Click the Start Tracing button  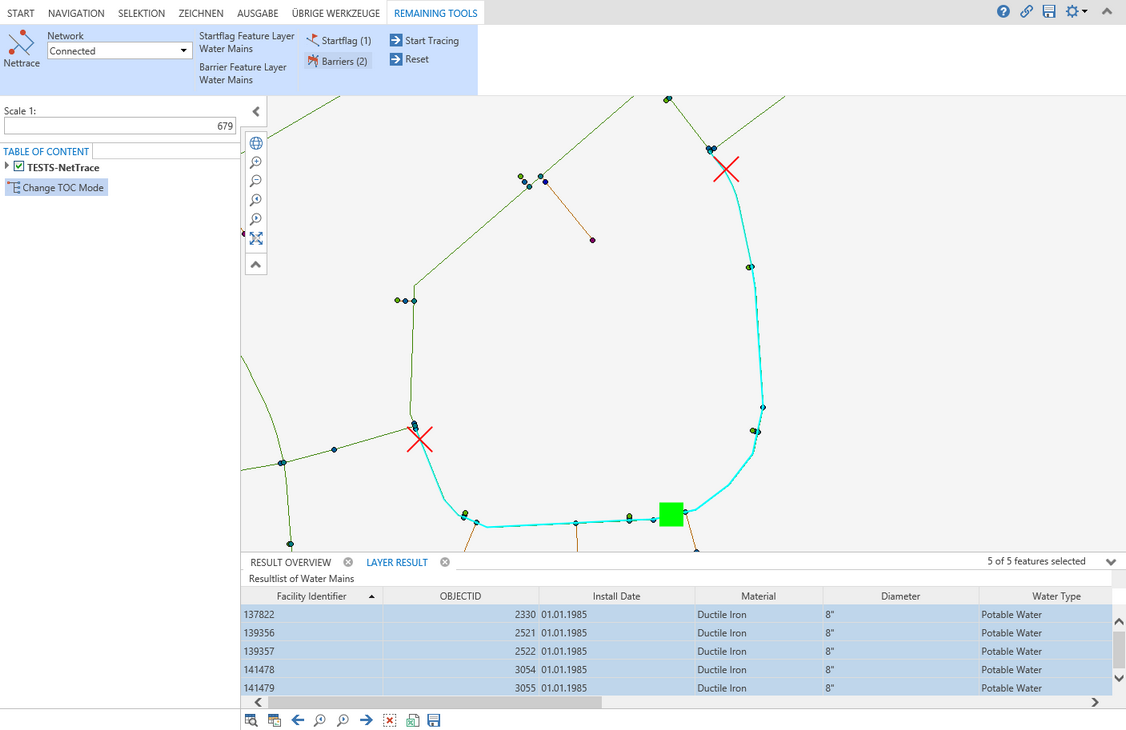coord(424,41)
